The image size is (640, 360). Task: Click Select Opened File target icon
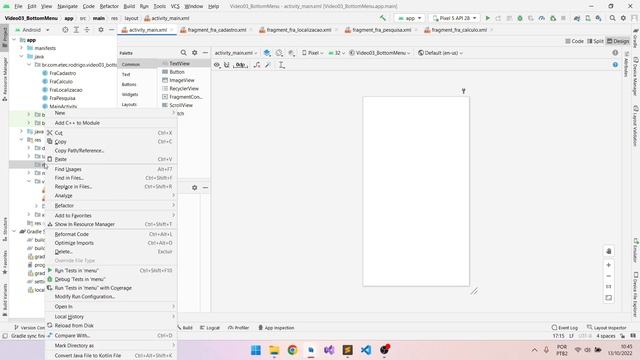click(x=65, y=30)
